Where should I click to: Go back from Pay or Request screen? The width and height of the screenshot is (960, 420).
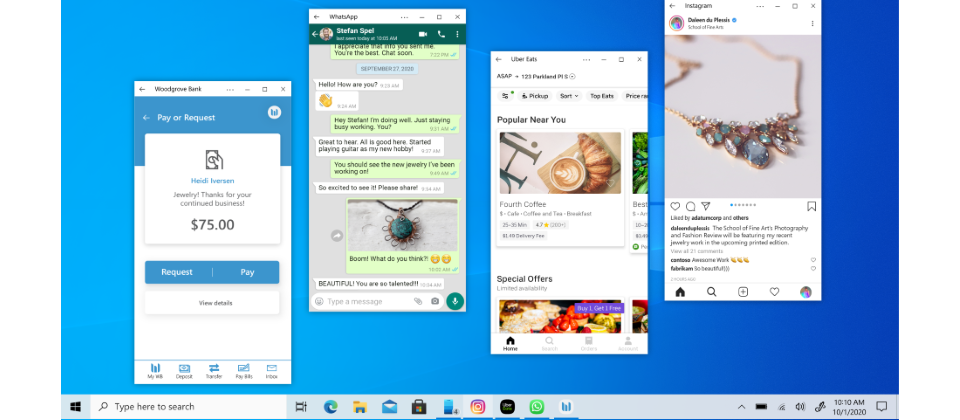pyautogui.click(x=146, y=118)
